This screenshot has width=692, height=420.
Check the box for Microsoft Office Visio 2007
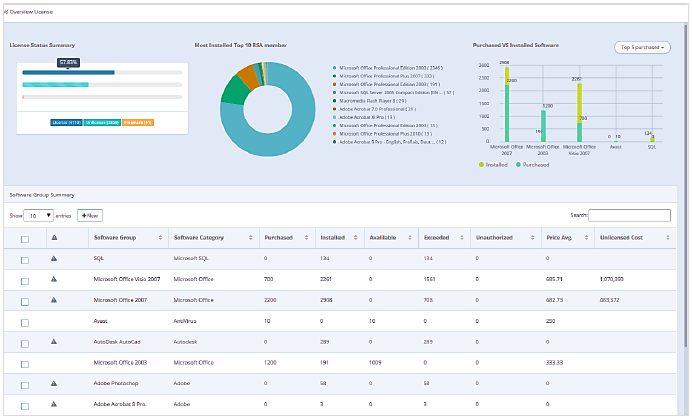coord(25,281)
